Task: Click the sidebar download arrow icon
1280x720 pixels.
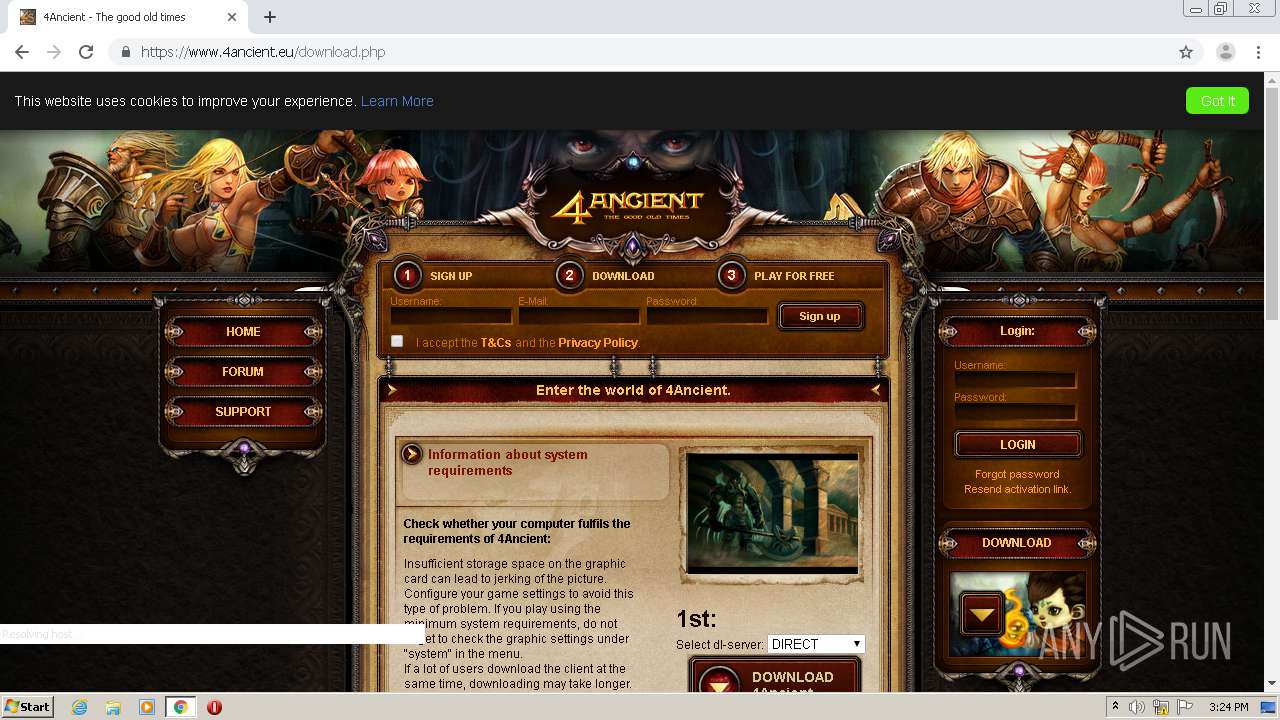Action: pos(981,614)
